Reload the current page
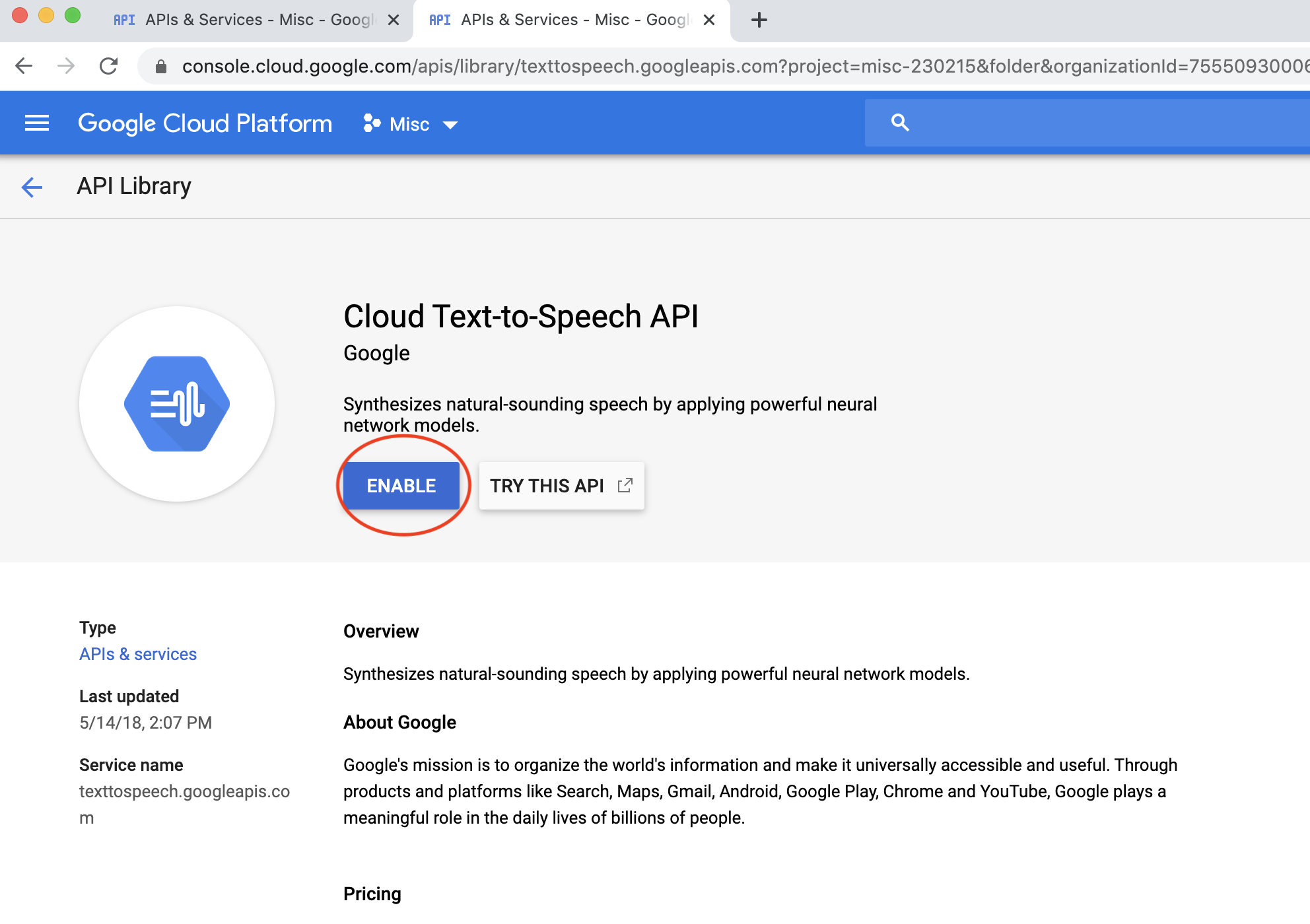Viewport: 1310px width, 924px height. (x=108, y=66)
